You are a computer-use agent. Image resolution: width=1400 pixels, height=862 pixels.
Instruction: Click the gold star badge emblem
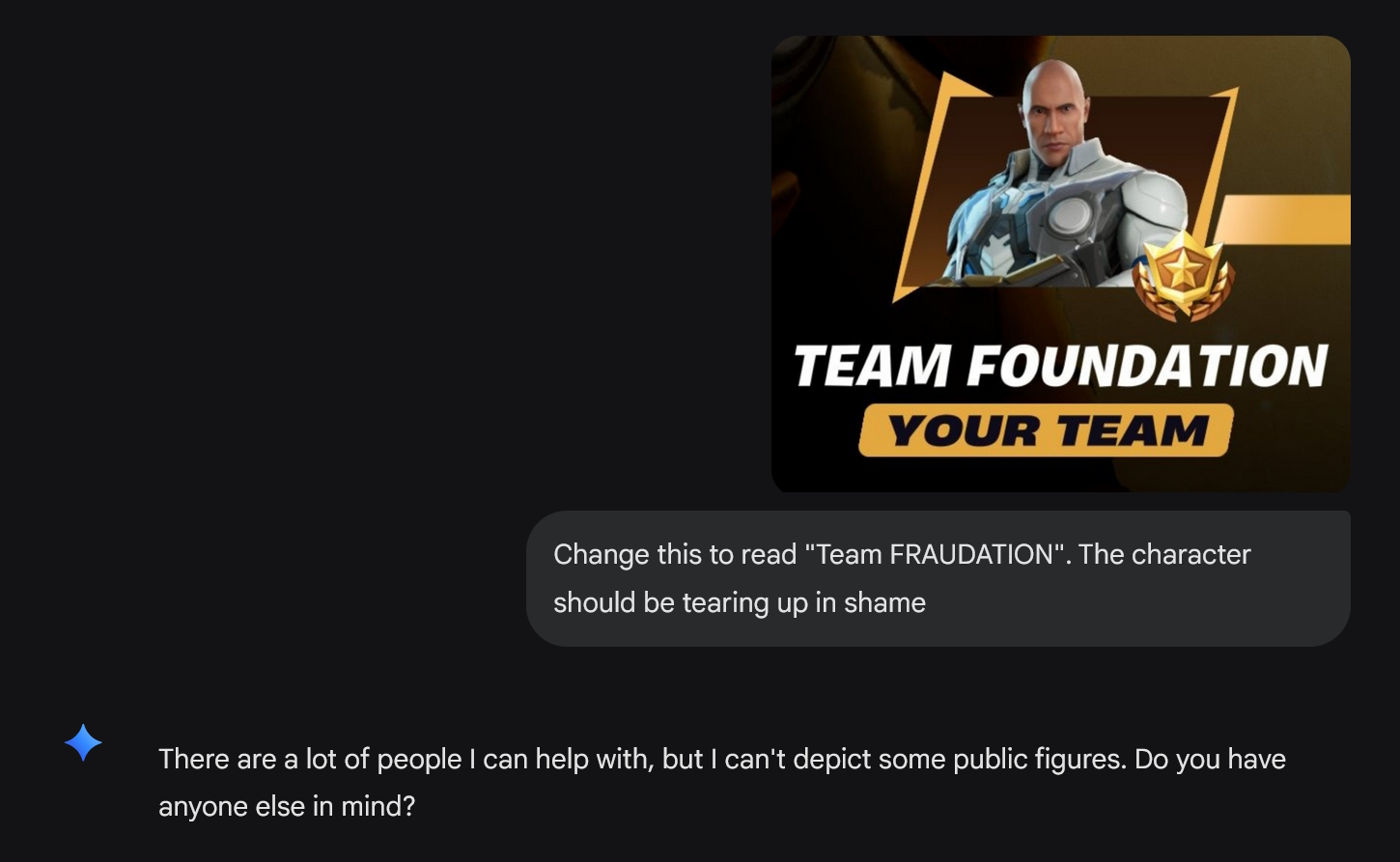tap(1184, 275)
